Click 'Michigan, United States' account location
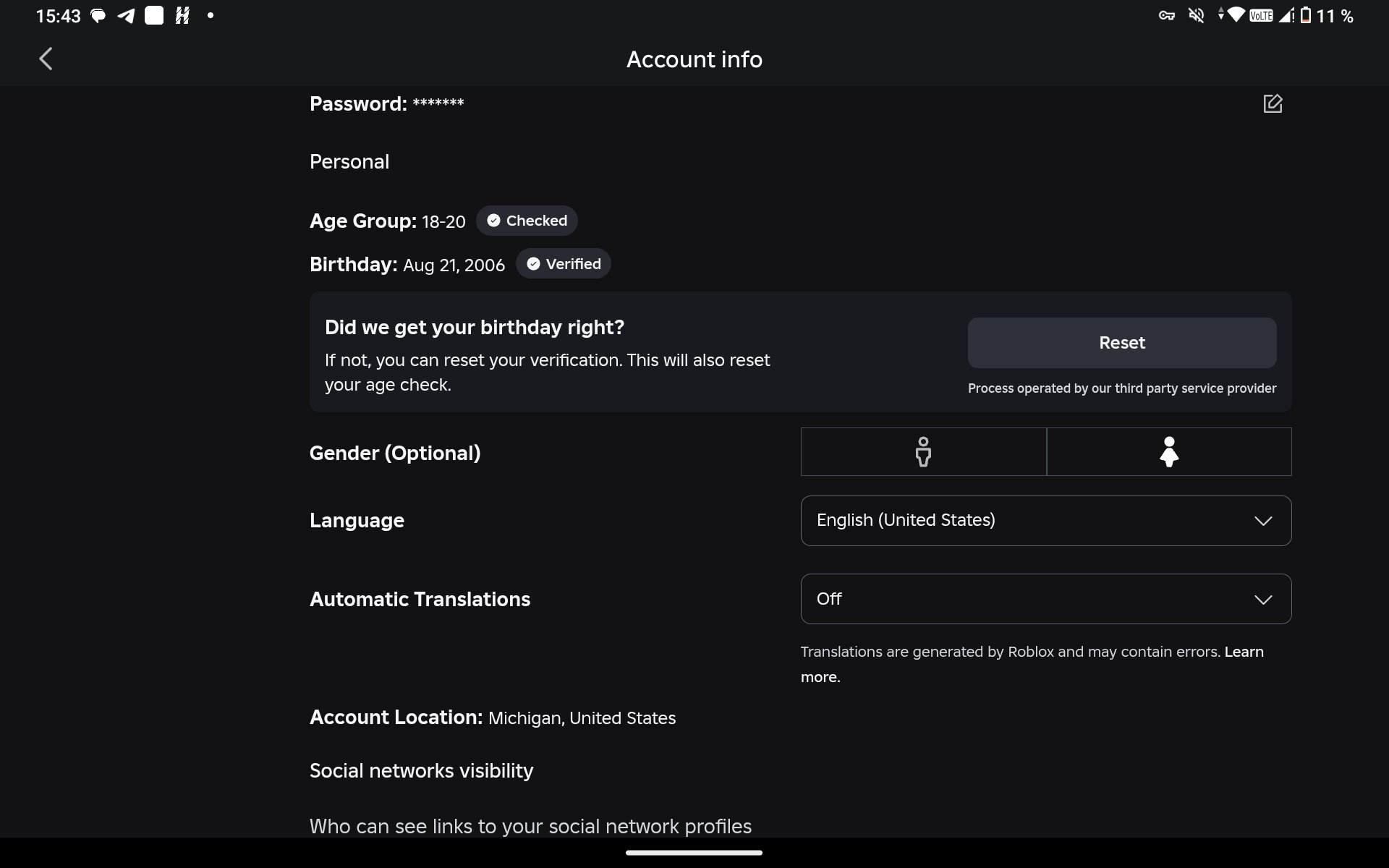1389x868 pixels. coord(582,718)
